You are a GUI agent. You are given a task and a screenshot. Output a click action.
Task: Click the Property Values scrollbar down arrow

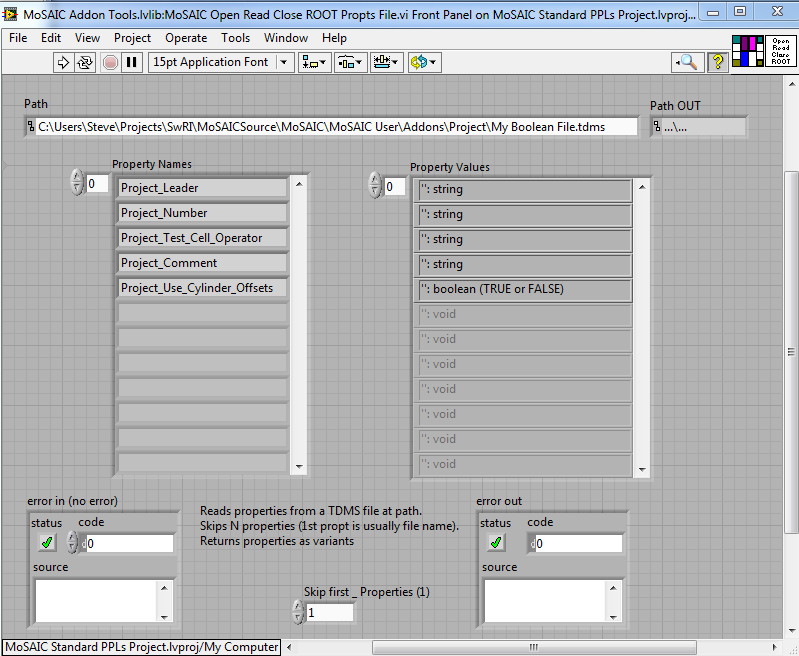click(642, 469)
